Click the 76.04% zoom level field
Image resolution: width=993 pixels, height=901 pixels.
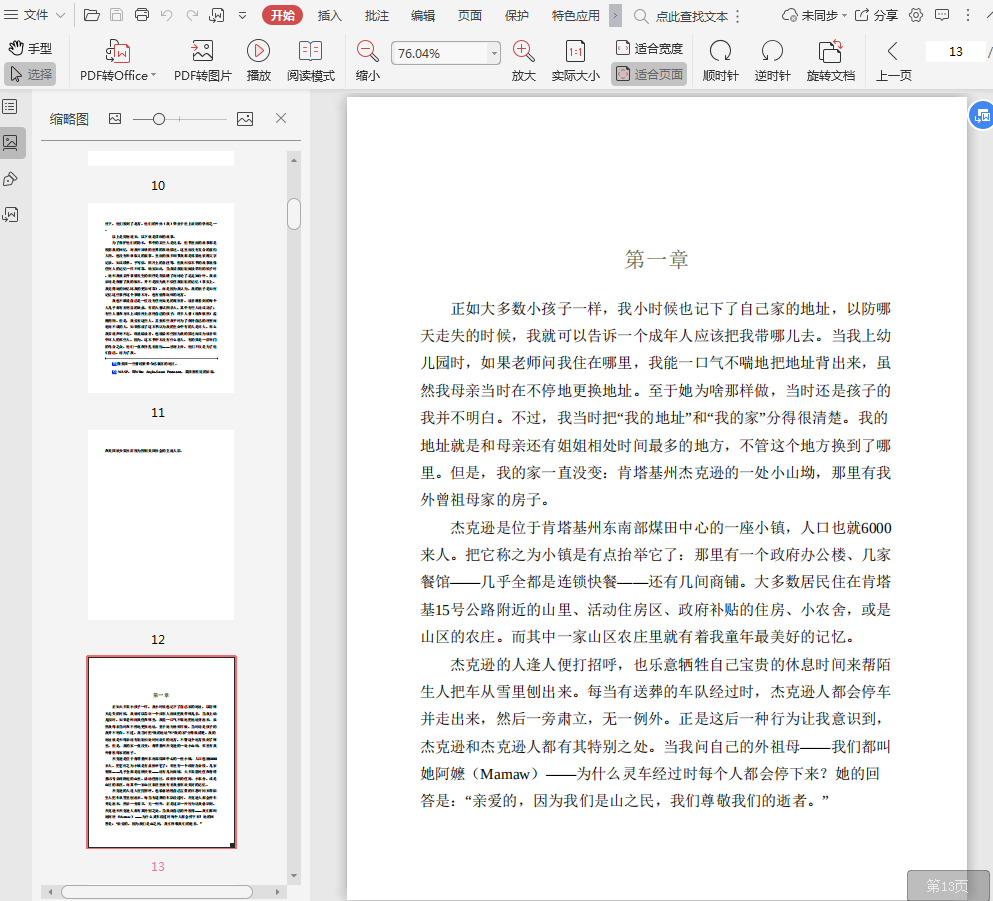pyautogui.click(x=441, y=53)
